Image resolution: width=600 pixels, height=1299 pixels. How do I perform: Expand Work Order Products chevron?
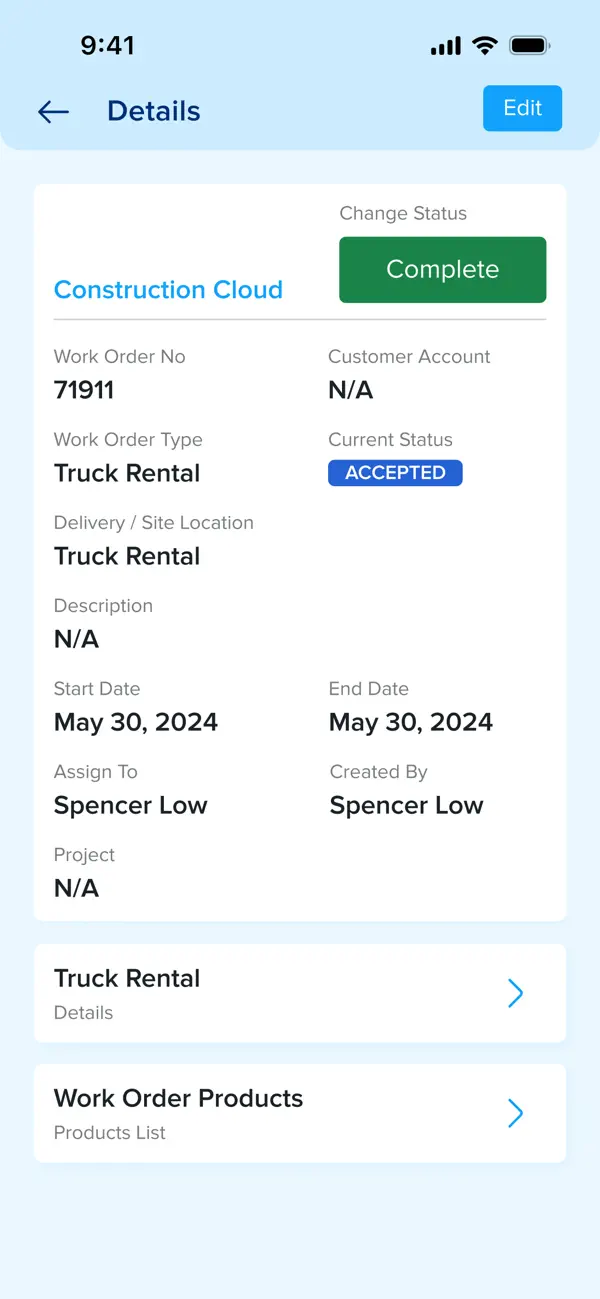516,1113
